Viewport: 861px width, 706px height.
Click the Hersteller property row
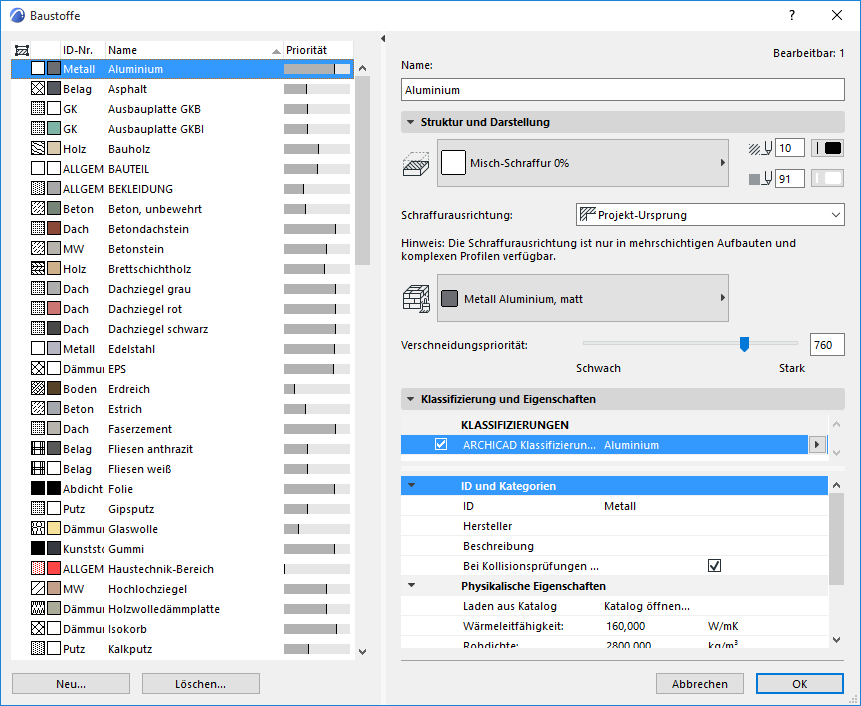pos(614,526)
